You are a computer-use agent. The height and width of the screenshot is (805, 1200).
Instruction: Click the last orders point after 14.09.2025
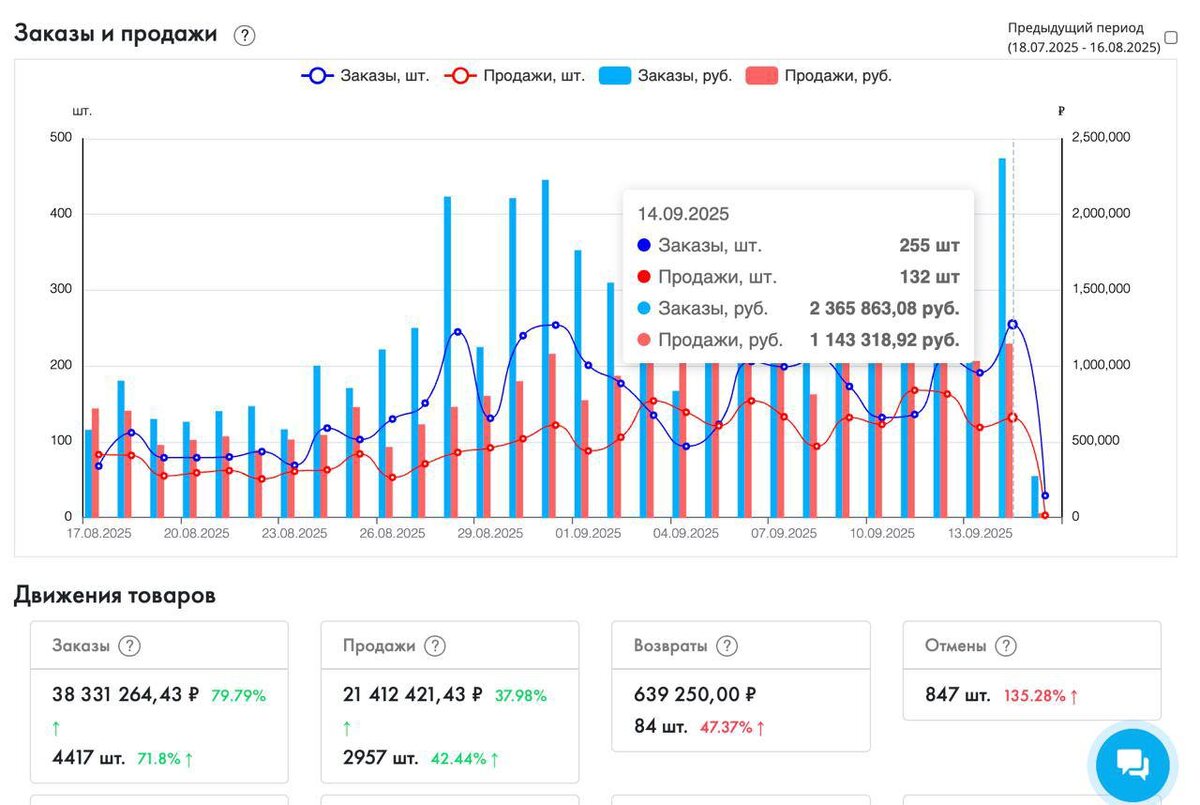pos(1045,496)
